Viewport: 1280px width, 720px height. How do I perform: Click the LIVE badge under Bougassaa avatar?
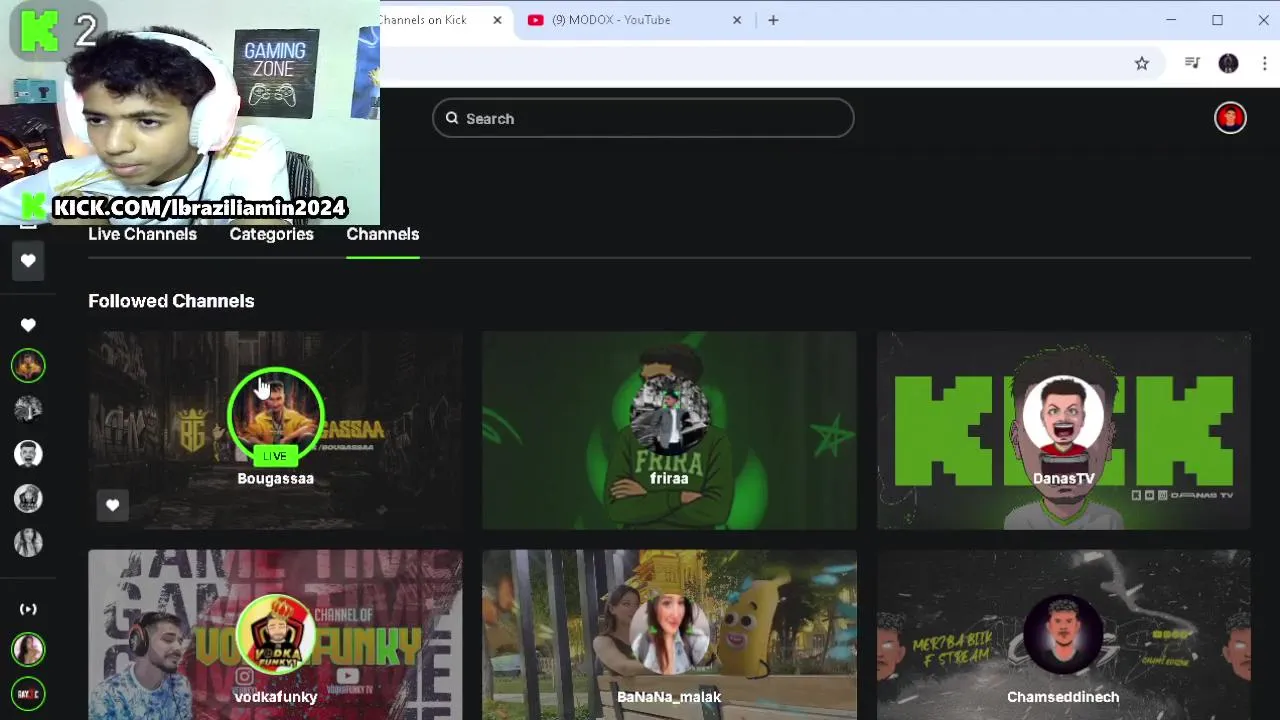(275, 456)
